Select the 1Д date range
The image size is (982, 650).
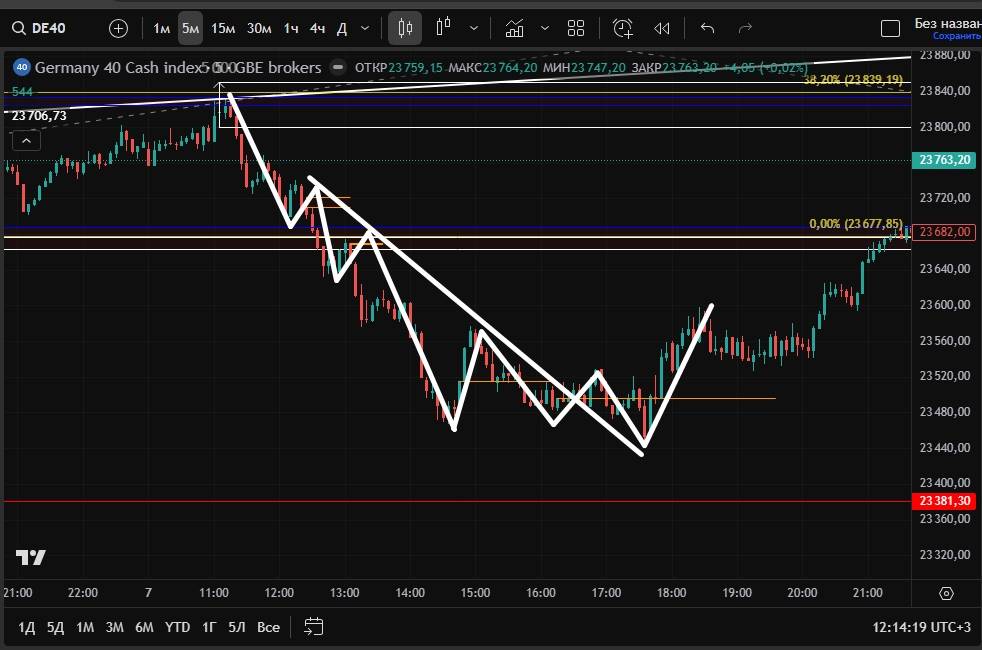tap(27, 627)
